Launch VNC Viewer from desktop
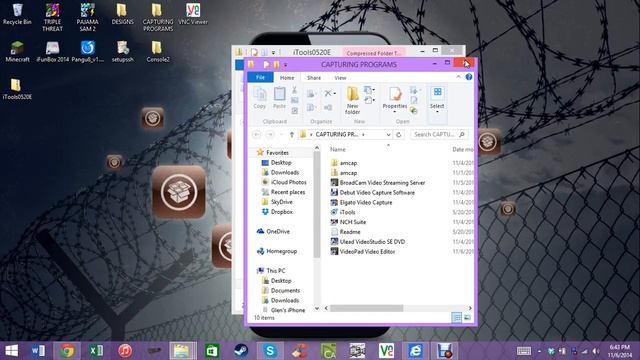The height and width of the screenshot is (360, 640). (193, 14)
